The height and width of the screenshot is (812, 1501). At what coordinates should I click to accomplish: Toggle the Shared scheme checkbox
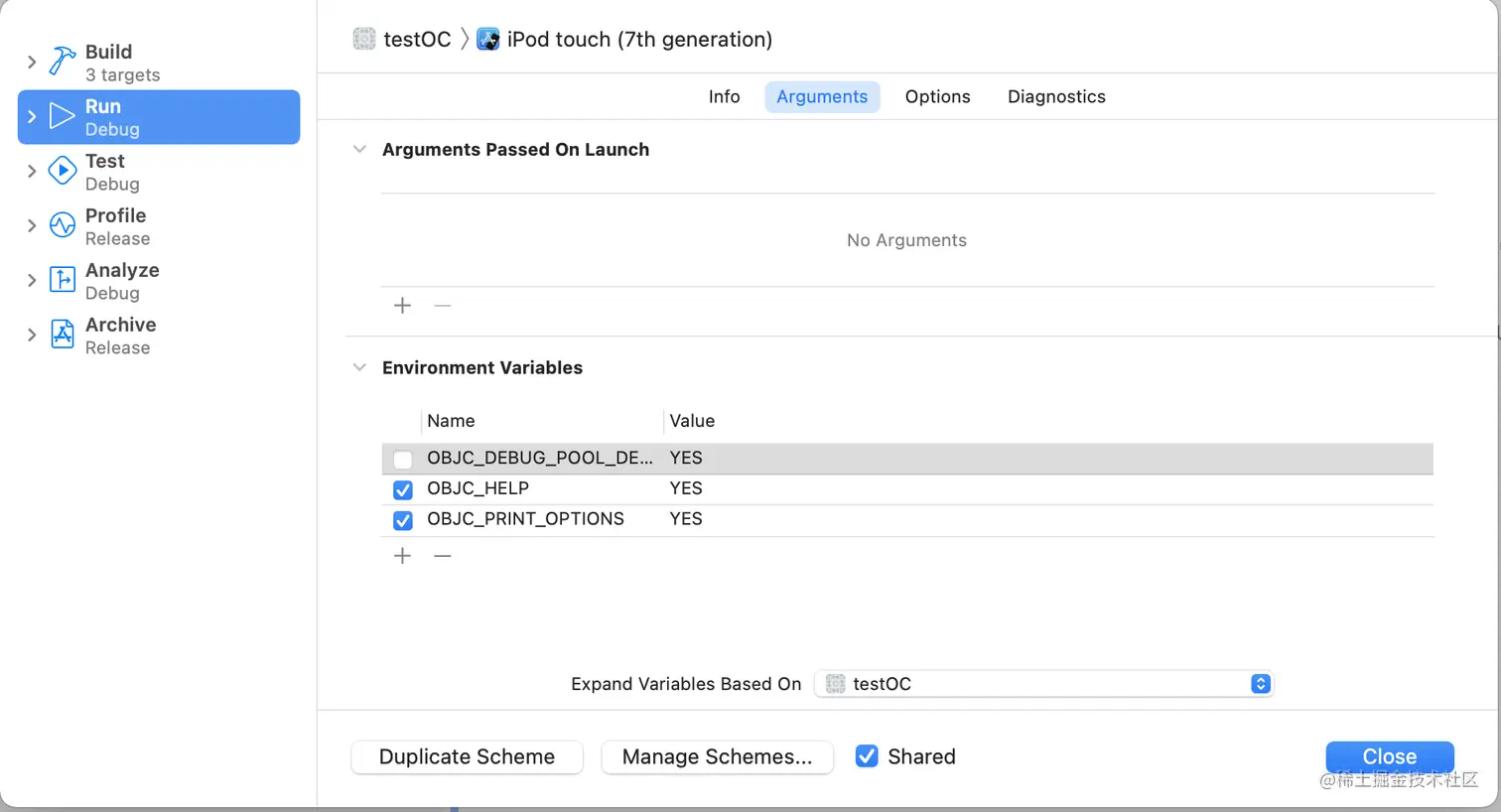pos(867,756)
